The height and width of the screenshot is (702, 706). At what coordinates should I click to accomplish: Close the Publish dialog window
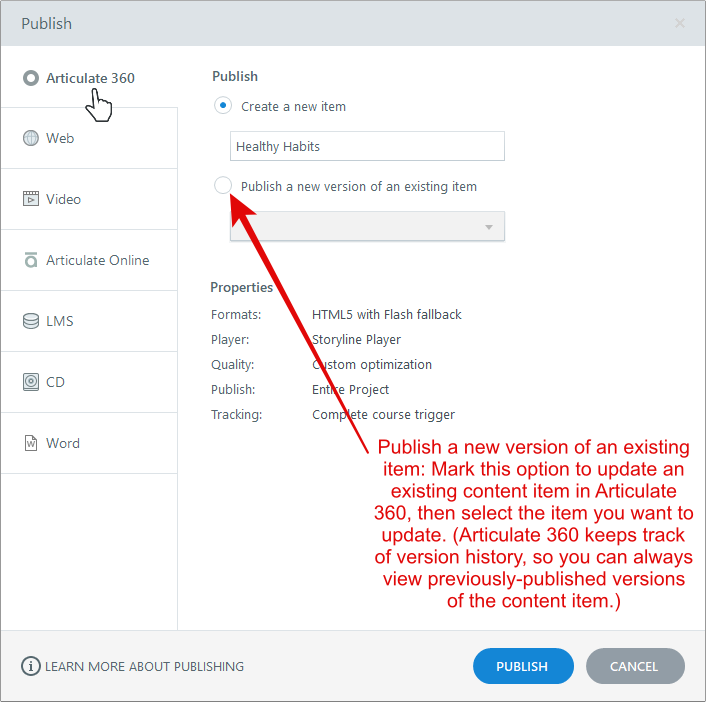coord(680,23)
